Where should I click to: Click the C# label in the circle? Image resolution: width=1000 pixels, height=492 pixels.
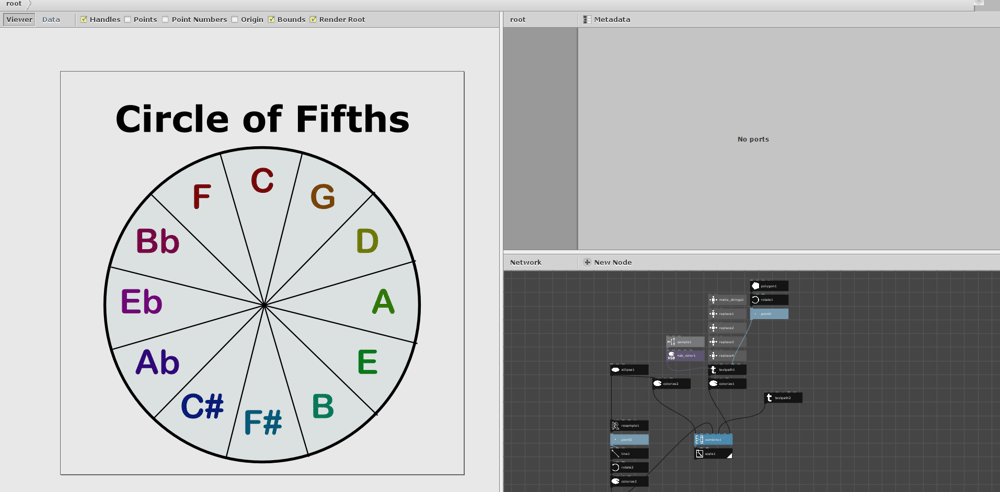[202, 406]
